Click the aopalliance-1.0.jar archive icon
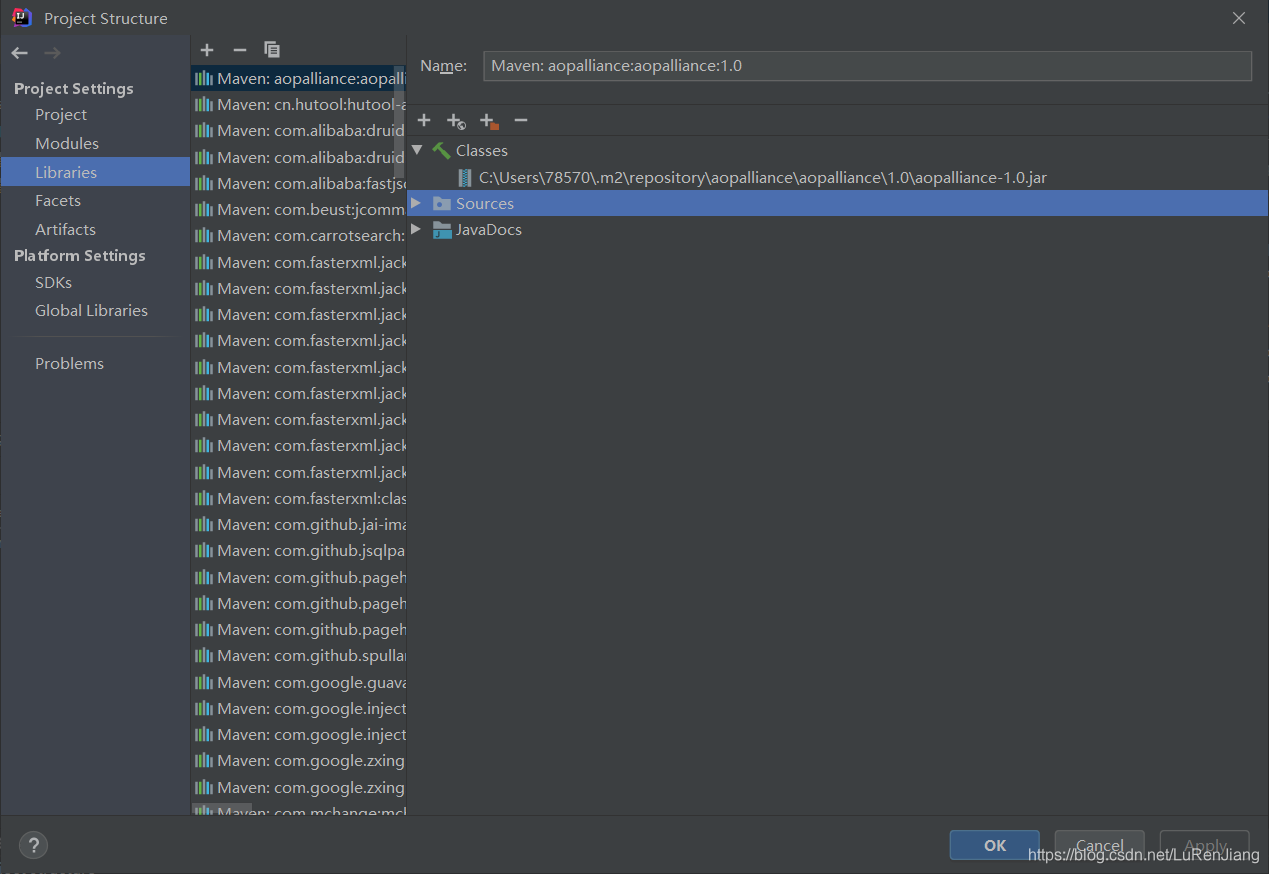The height and width of the screenshot is (874, 1269). [464, 177]
